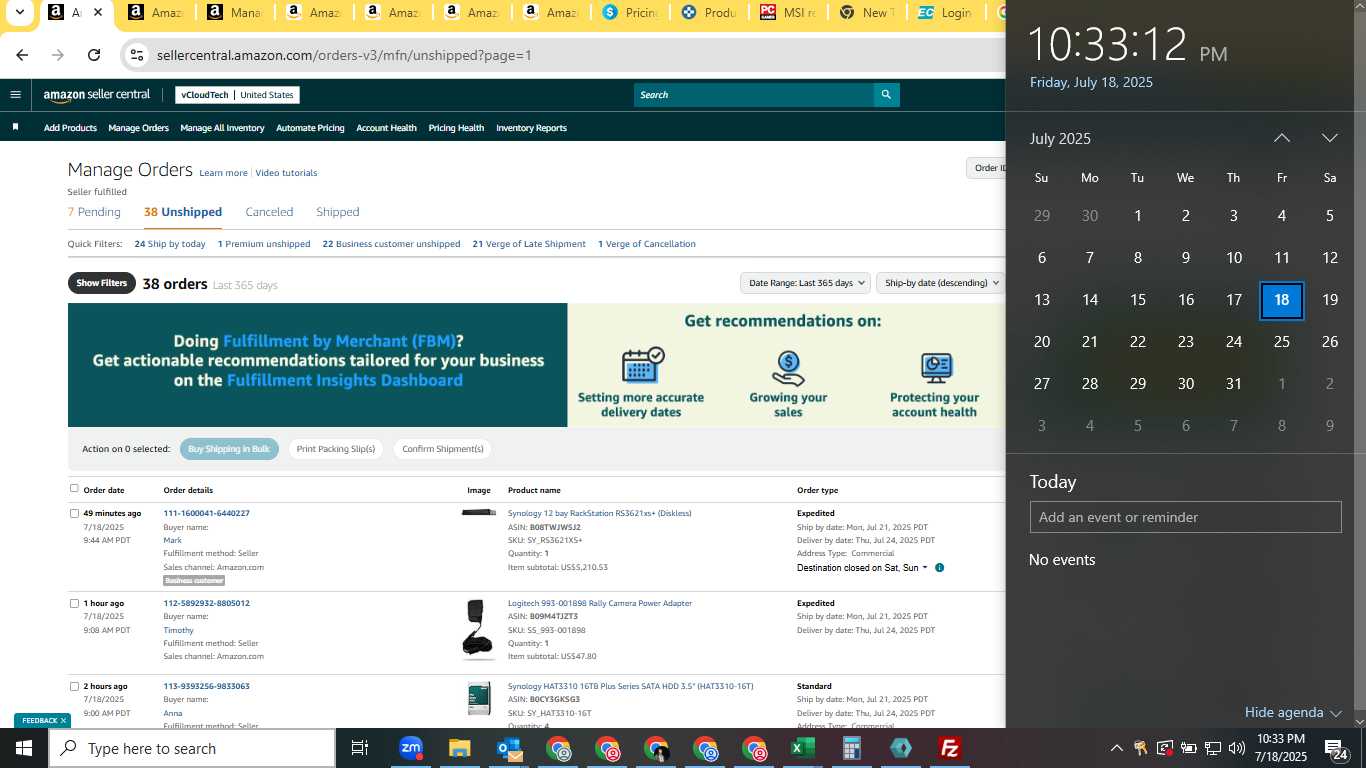Show hidden system tray icons
The image size is (1366, 768).
(1117, 748)
